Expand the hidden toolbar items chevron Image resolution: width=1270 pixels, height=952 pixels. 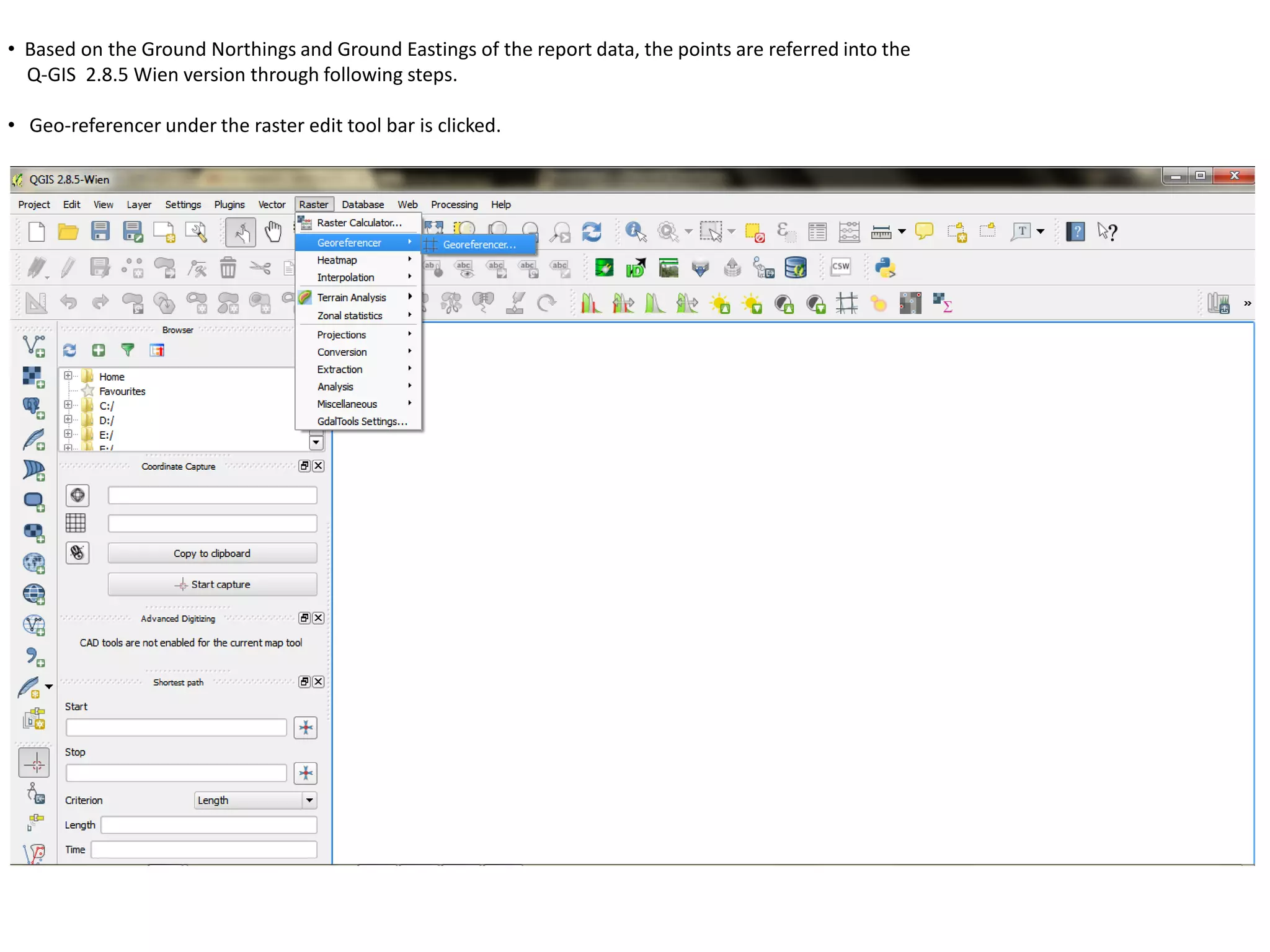1247,303
